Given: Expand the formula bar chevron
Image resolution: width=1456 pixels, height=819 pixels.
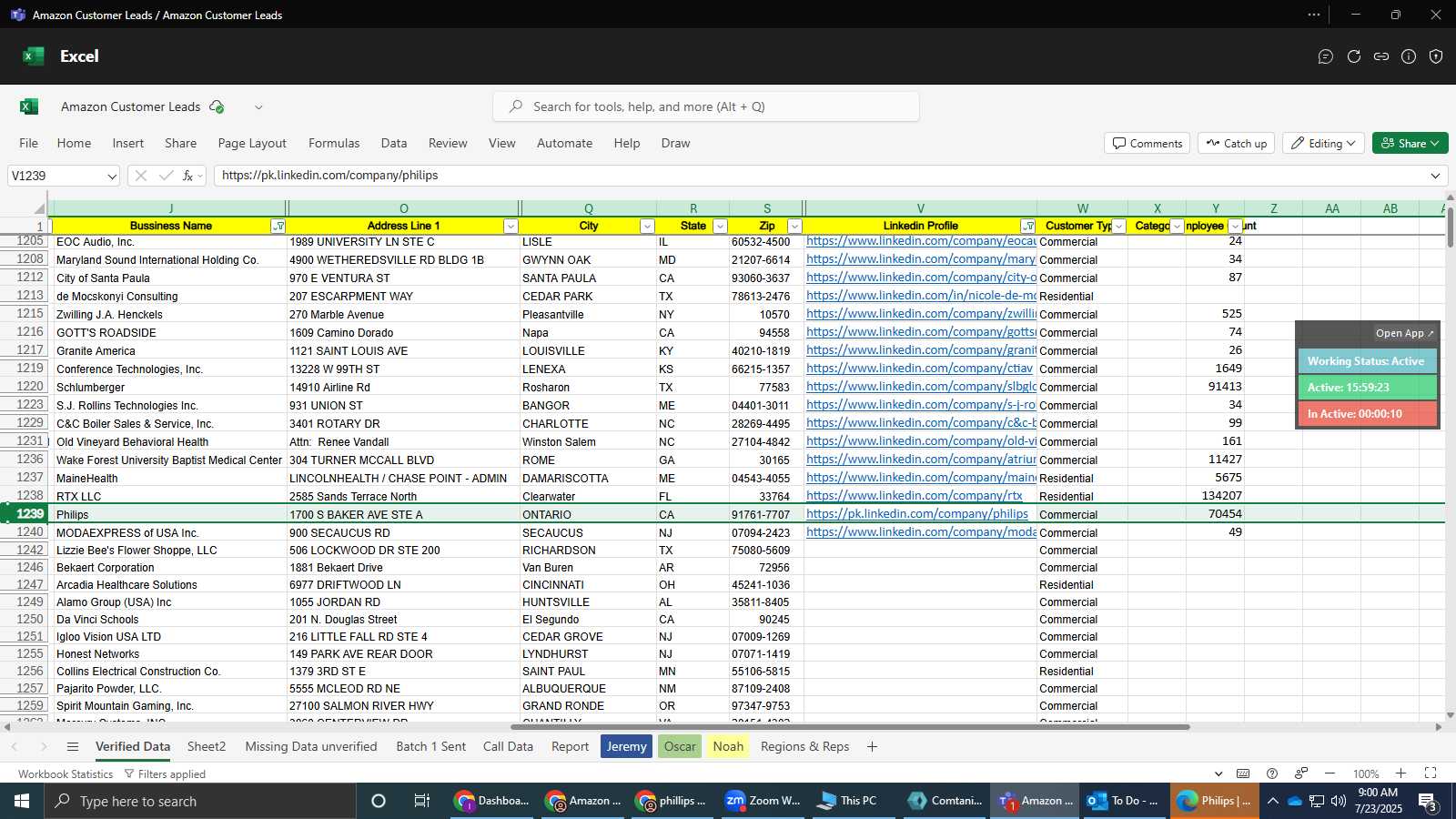Looking at the screenshot, I should point(1435,176).
